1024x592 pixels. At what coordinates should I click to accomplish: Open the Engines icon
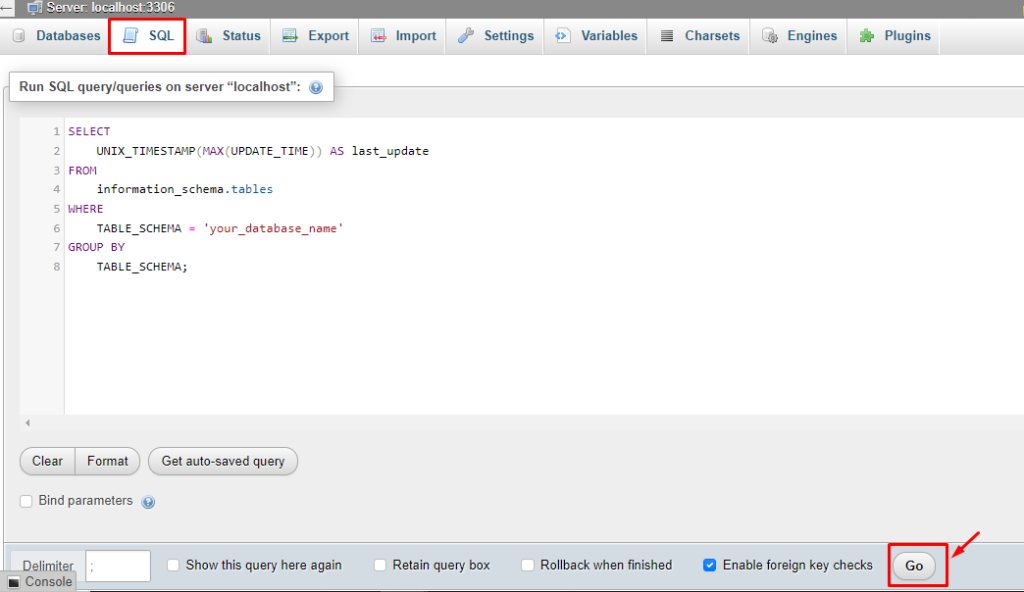pos(769,35)
